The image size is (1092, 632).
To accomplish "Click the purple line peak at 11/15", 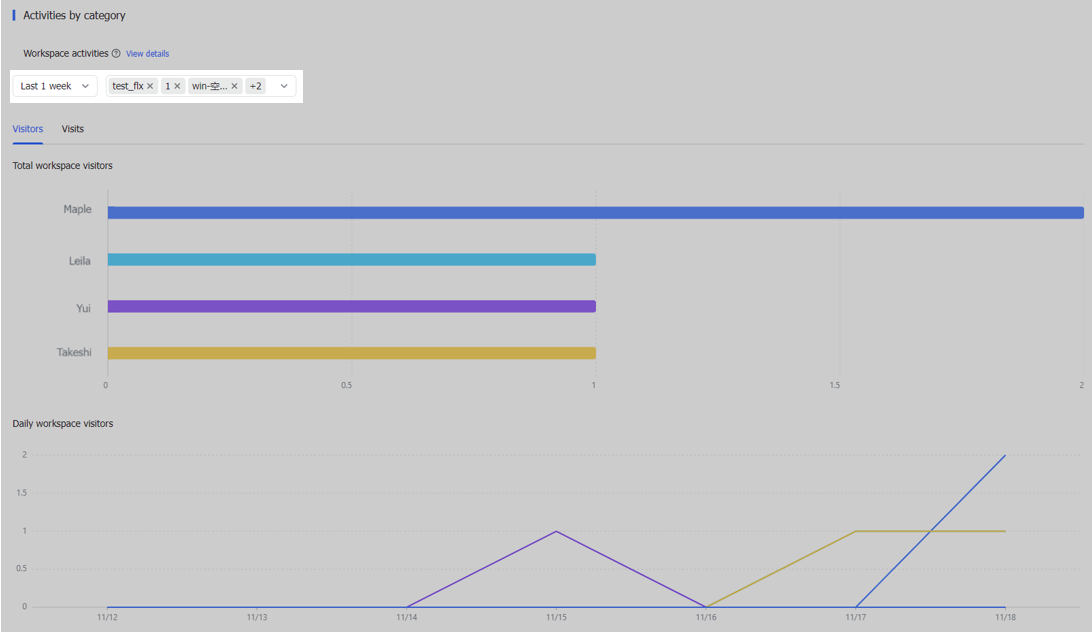I will click(556, 531).
